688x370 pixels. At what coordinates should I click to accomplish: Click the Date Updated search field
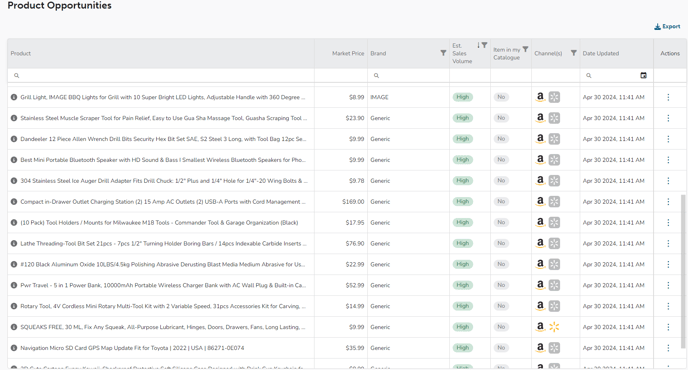point(611,75)
